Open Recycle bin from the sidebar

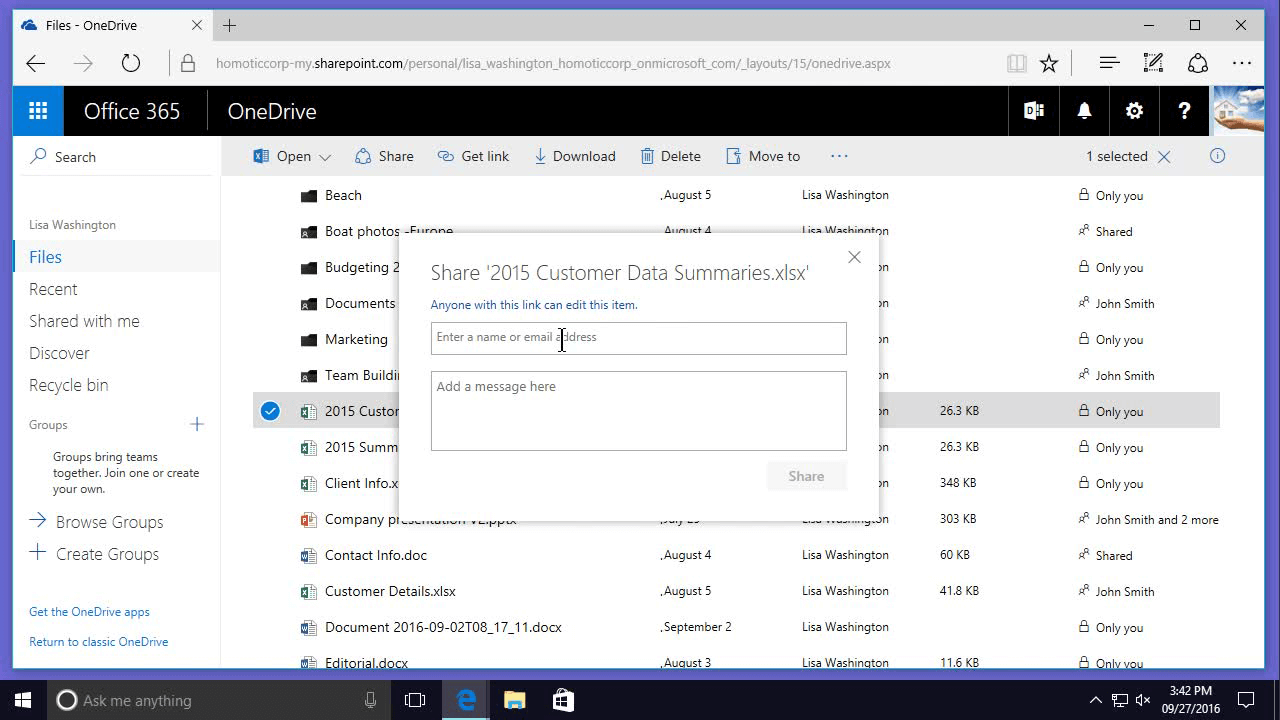click(68, 385)
